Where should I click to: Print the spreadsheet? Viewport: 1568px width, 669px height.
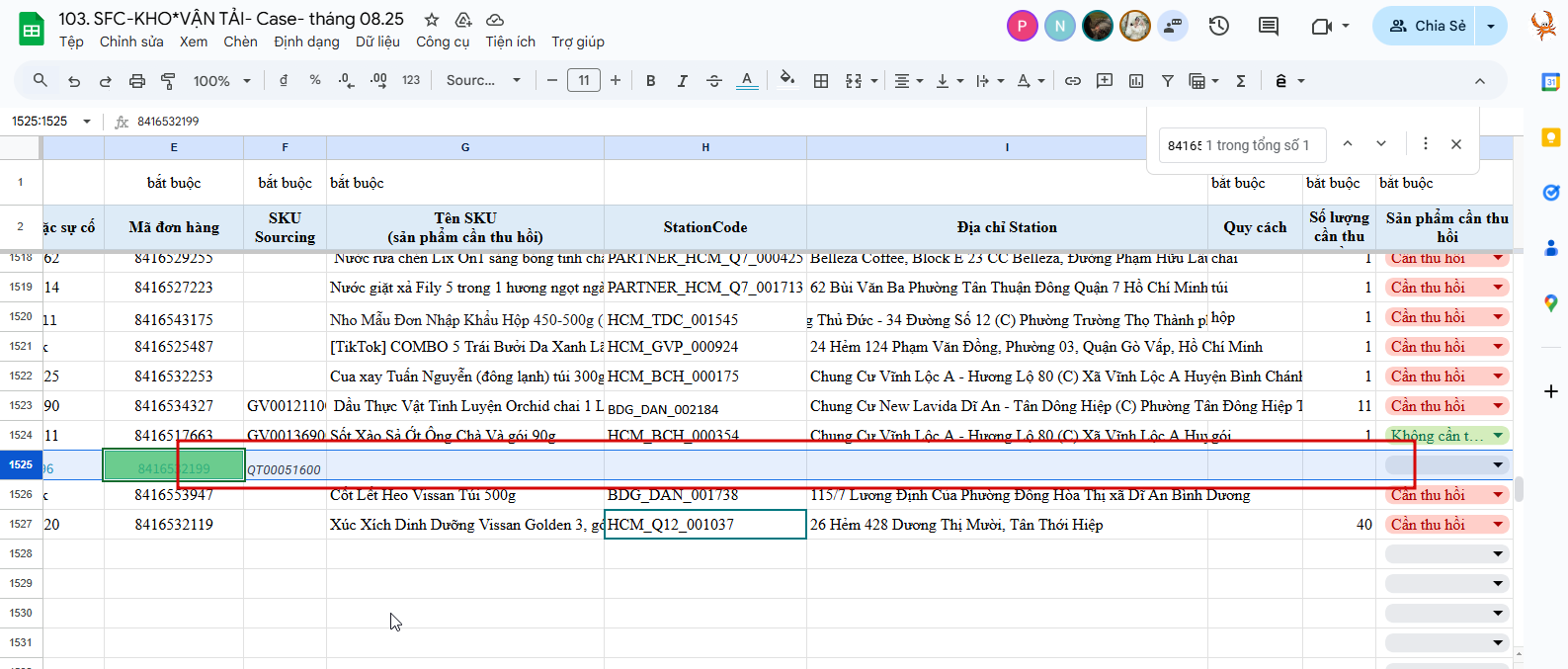137,81
